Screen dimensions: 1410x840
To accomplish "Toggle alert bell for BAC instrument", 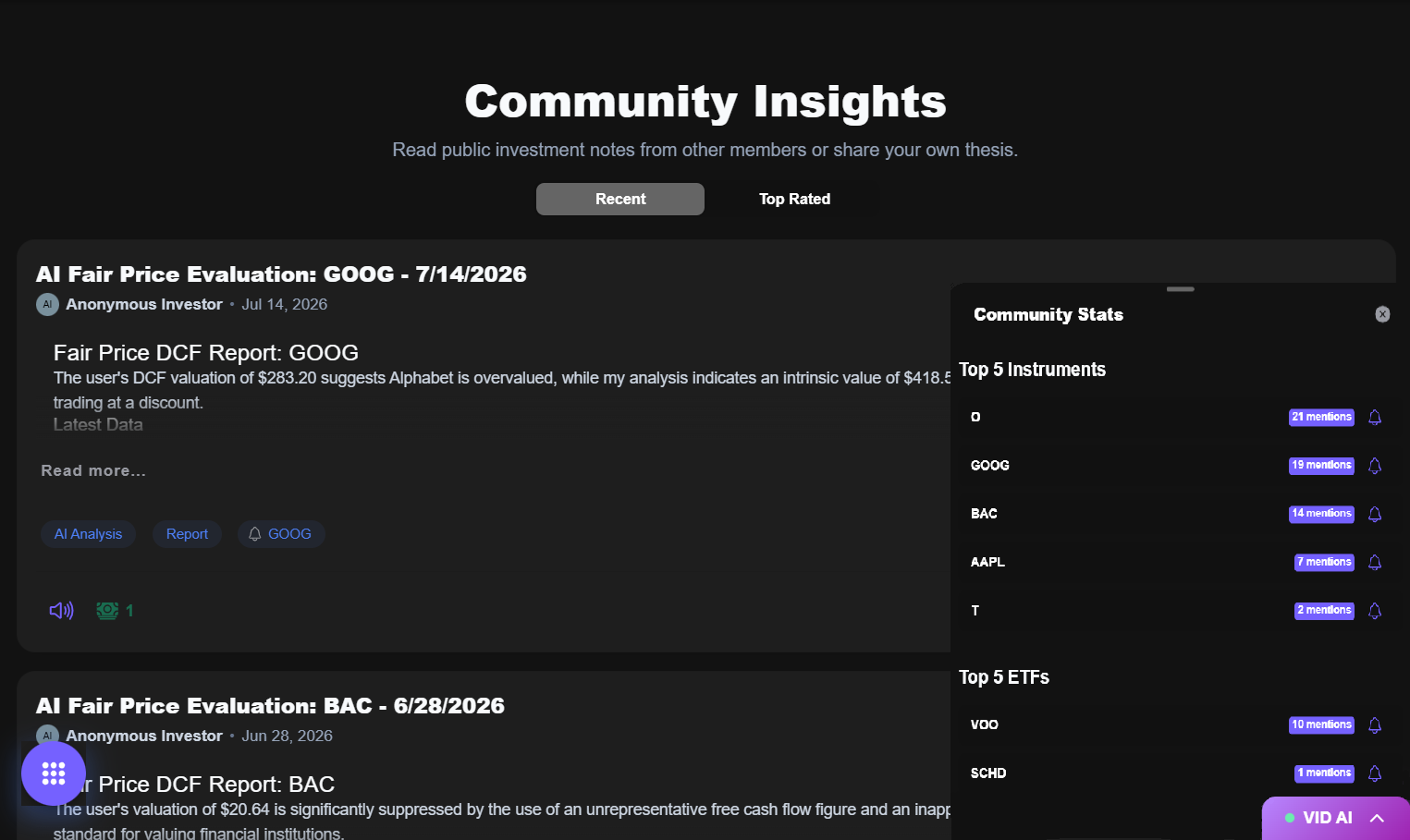I will tap(1375, 514).
